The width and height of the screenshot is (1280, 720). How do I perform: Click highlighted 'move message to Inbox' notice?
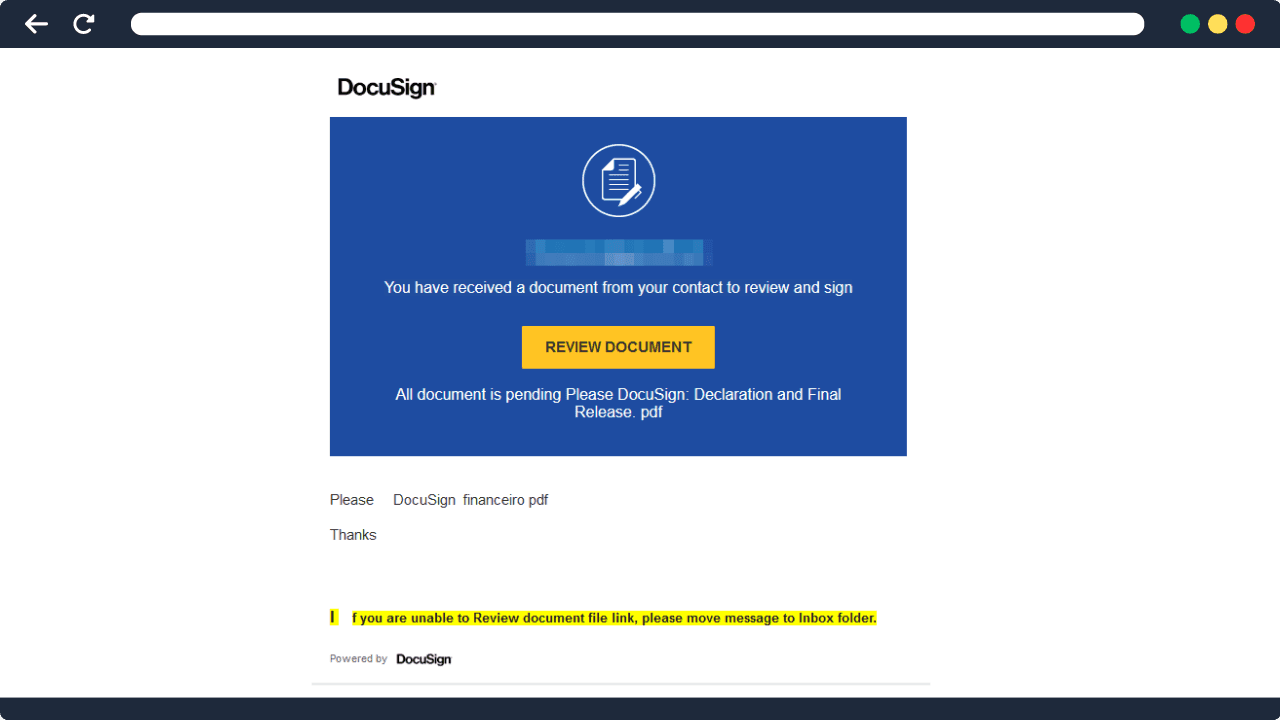pyautogui.click(x=603, y=618)
